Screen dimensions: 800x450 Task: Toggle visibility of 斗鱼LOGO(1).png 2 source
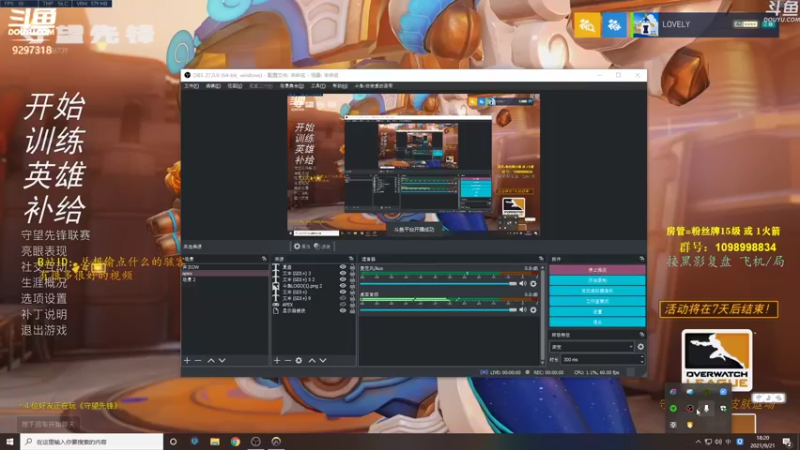(x=343, y=286)
